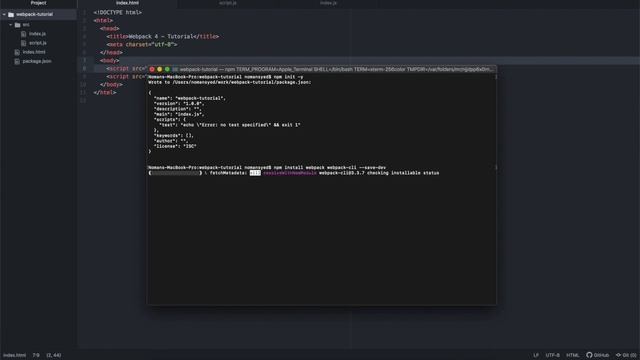Change the UTF-8 encoding selector
640x360 pixels.
point(553,355)
